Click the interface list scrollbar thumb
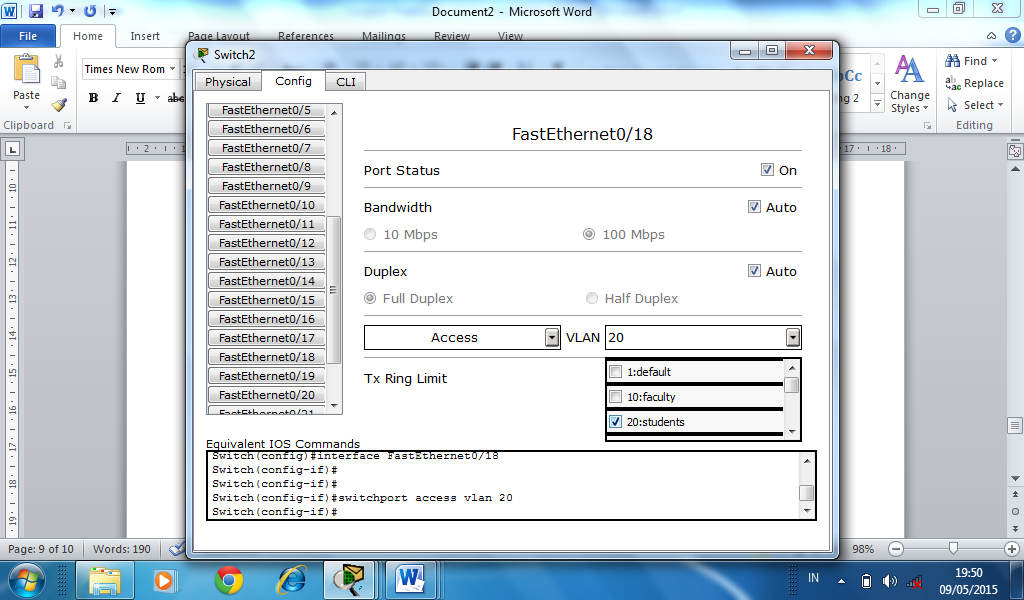1024x600 pixels. (x=334, y=290)
